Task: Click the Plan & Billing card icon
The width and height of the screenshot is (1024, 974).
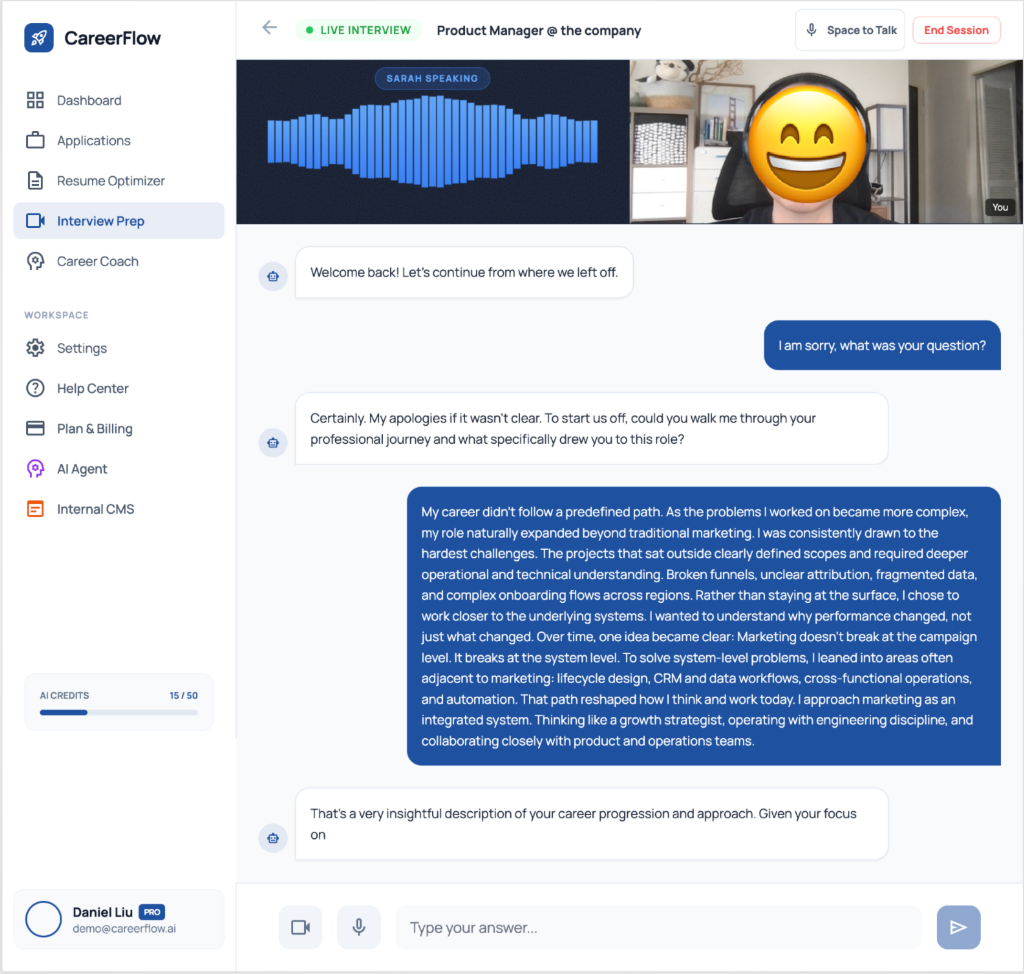Action: 36,428
